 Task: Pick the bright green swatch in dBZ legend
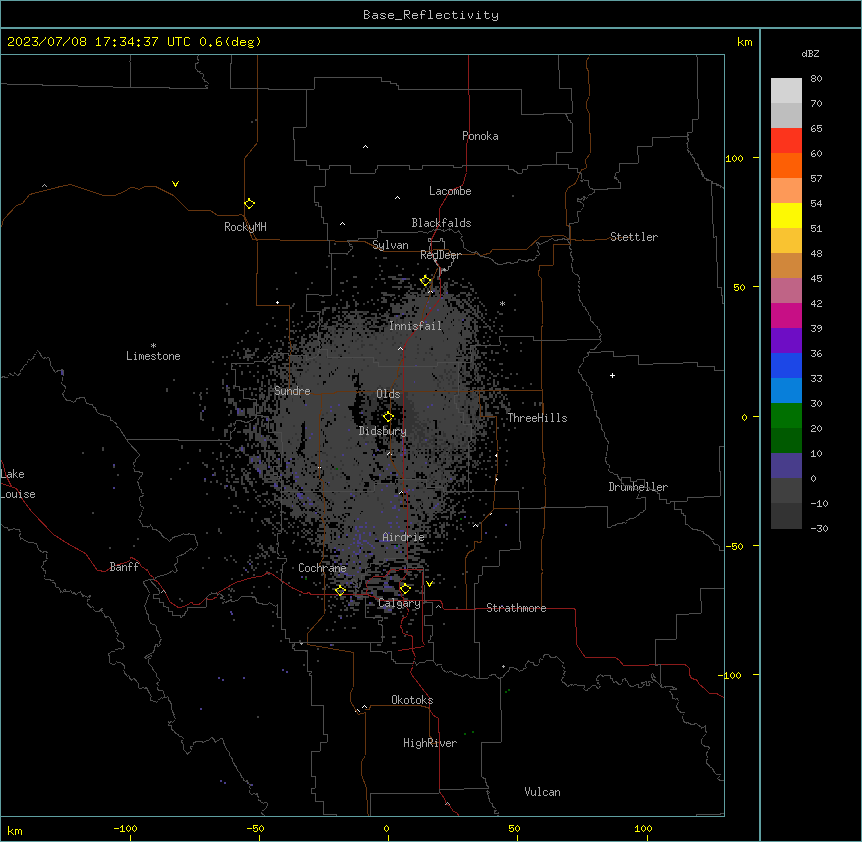tap(786, 416)
